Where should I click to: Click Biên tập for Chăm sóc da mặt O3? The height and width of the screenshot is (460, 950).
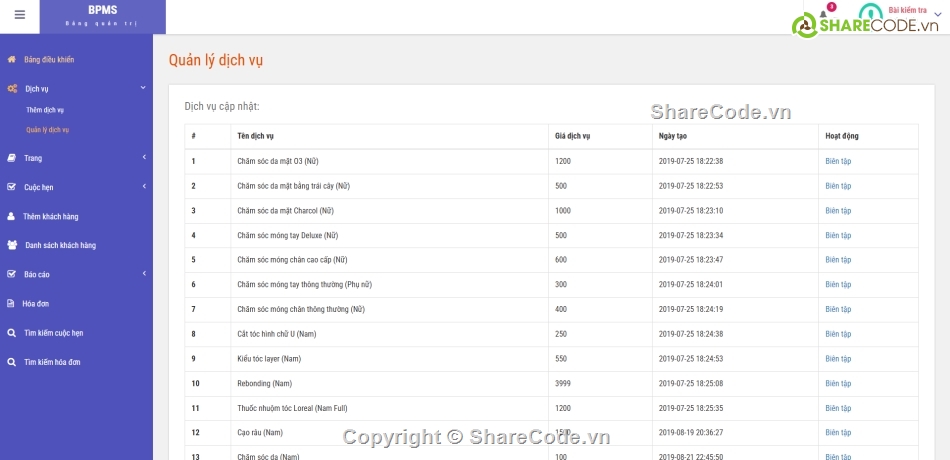(x=838, y=161)
